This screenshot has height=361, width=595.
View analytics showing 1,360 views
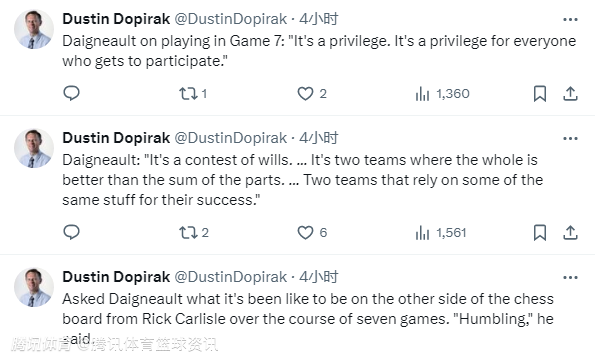pos(442,93)
